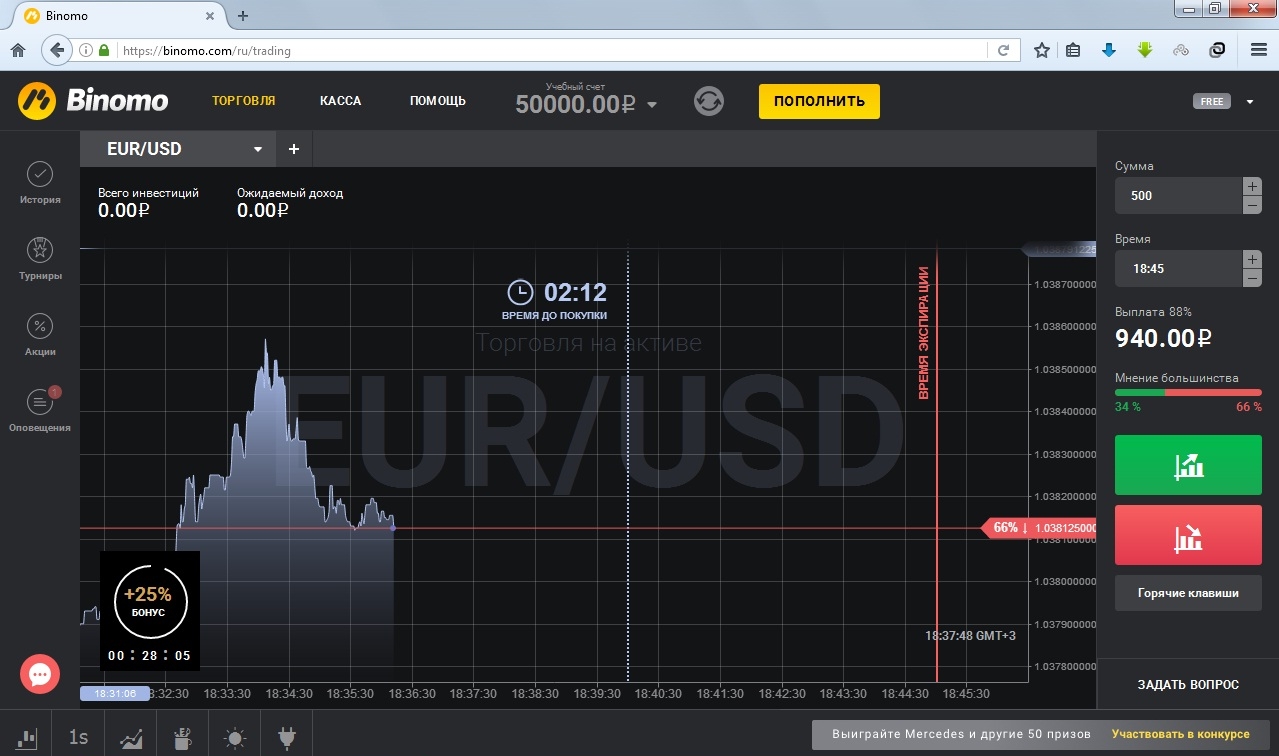The width and height of the screenshot is (1279, 756).
Task: Click the green up-trade button
Action: (x=1188, y=465)
